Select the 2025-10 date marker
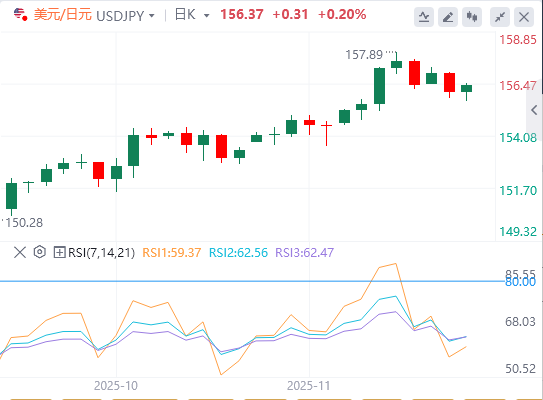The image size is (543, 400). [116, 385]
